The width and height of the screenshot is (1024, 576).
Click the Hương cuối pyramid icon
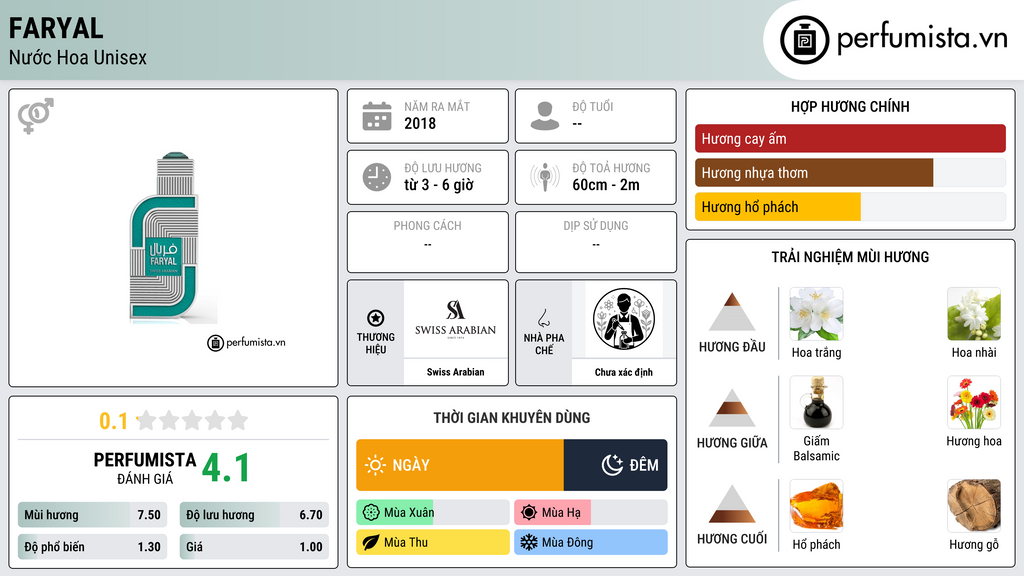pos(732,504)
